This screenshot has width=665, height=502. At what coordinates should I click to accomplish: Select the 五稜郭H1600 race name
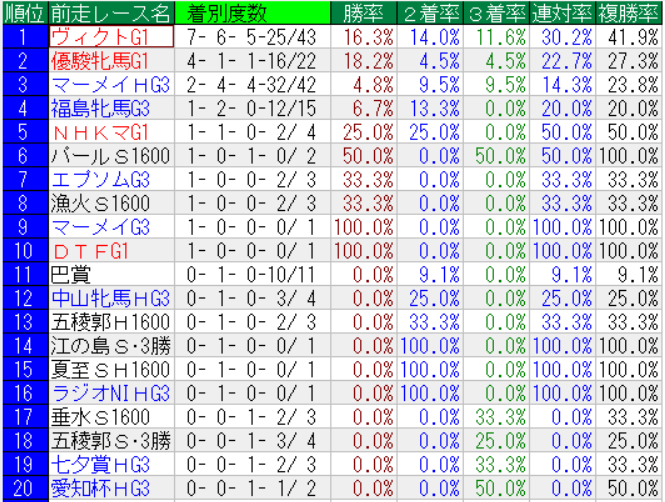pyautogui.click(x=111, y=322)
